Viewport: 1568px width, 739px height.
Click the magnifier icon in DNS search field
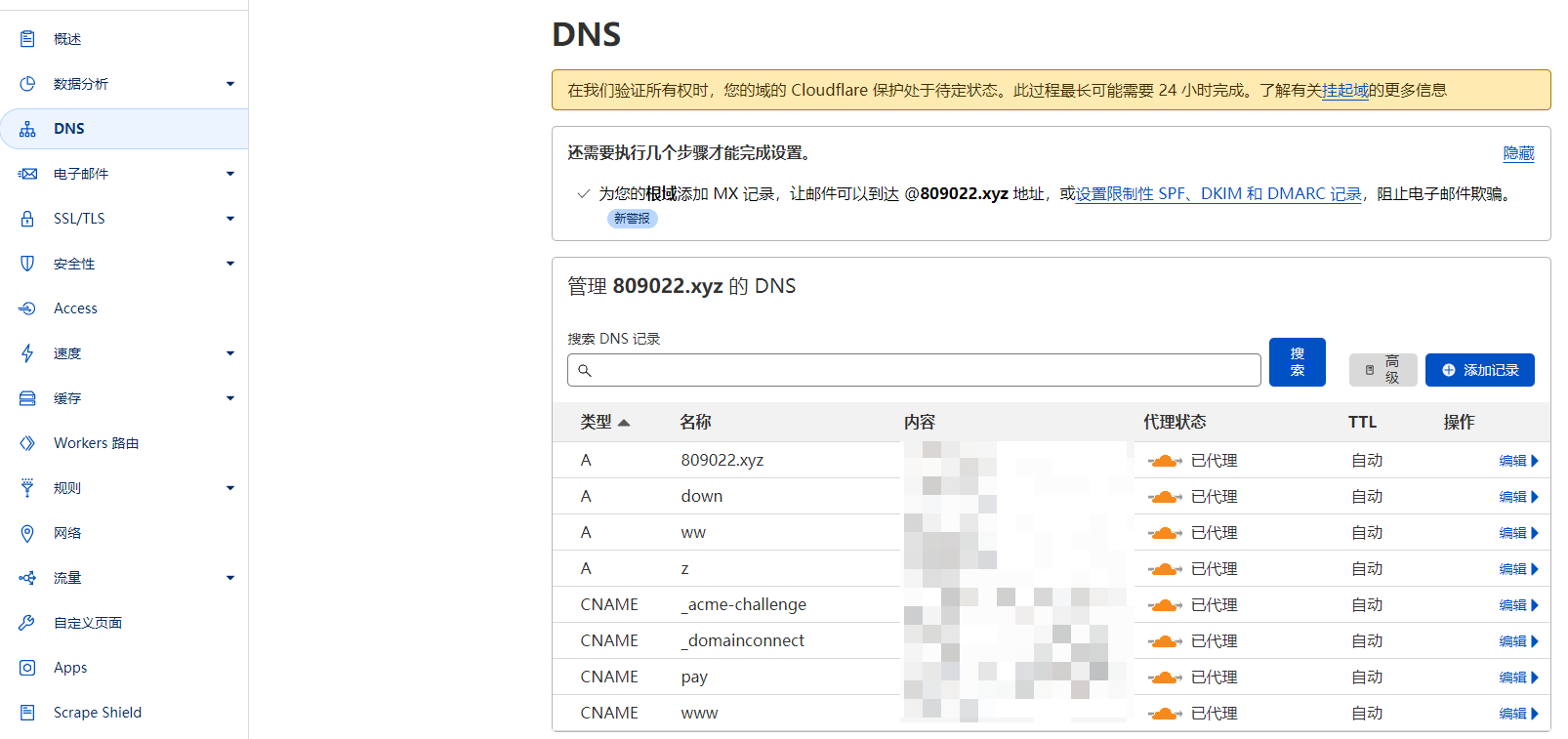[x=585, y=371]
